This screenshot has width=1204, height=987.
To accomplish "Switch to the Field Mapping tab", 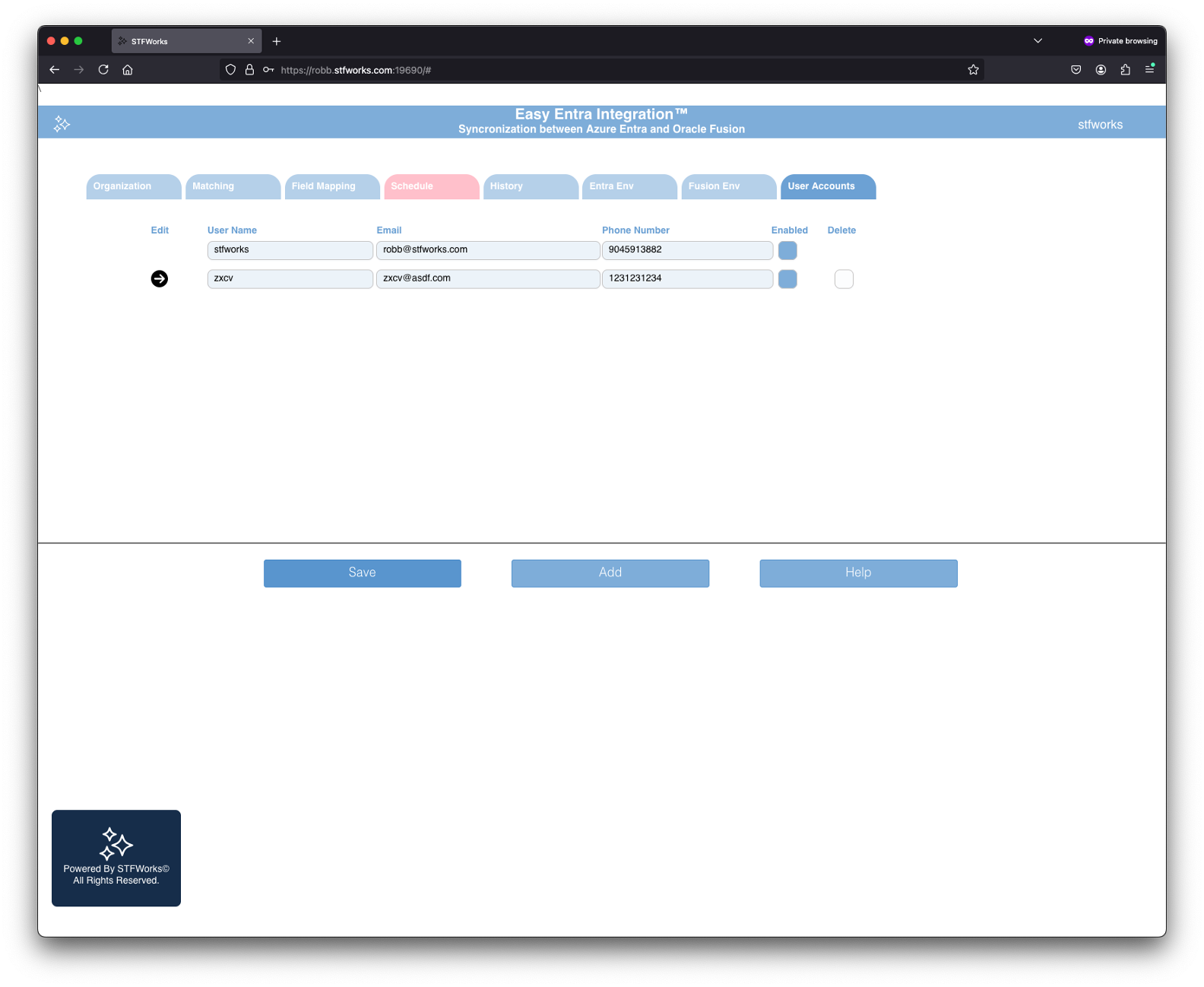I will [331, 186].
